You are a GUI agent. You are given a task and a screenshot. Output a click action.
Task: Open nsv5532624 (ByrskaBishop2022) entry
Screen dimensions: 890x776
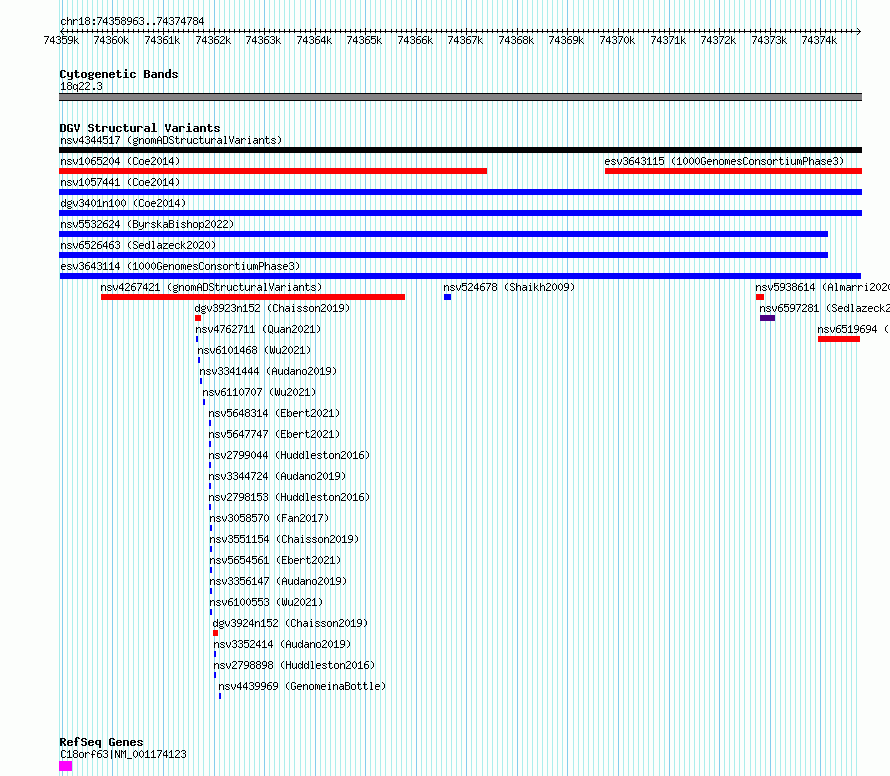(x=147, y=224)
